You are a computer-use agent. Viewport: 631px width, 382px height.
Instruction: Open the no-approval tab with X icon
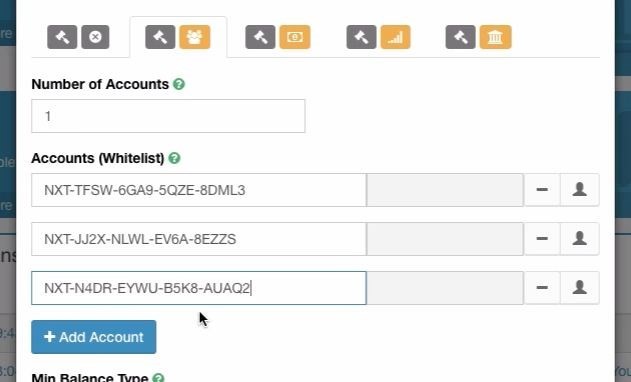78,37
